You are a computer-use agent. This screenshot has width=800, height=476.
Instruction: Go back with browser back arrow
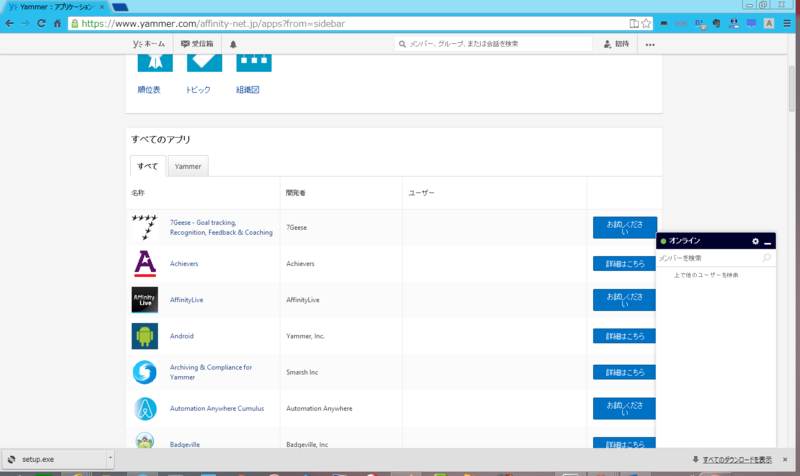pyautogui.click(x=10, y=23)
